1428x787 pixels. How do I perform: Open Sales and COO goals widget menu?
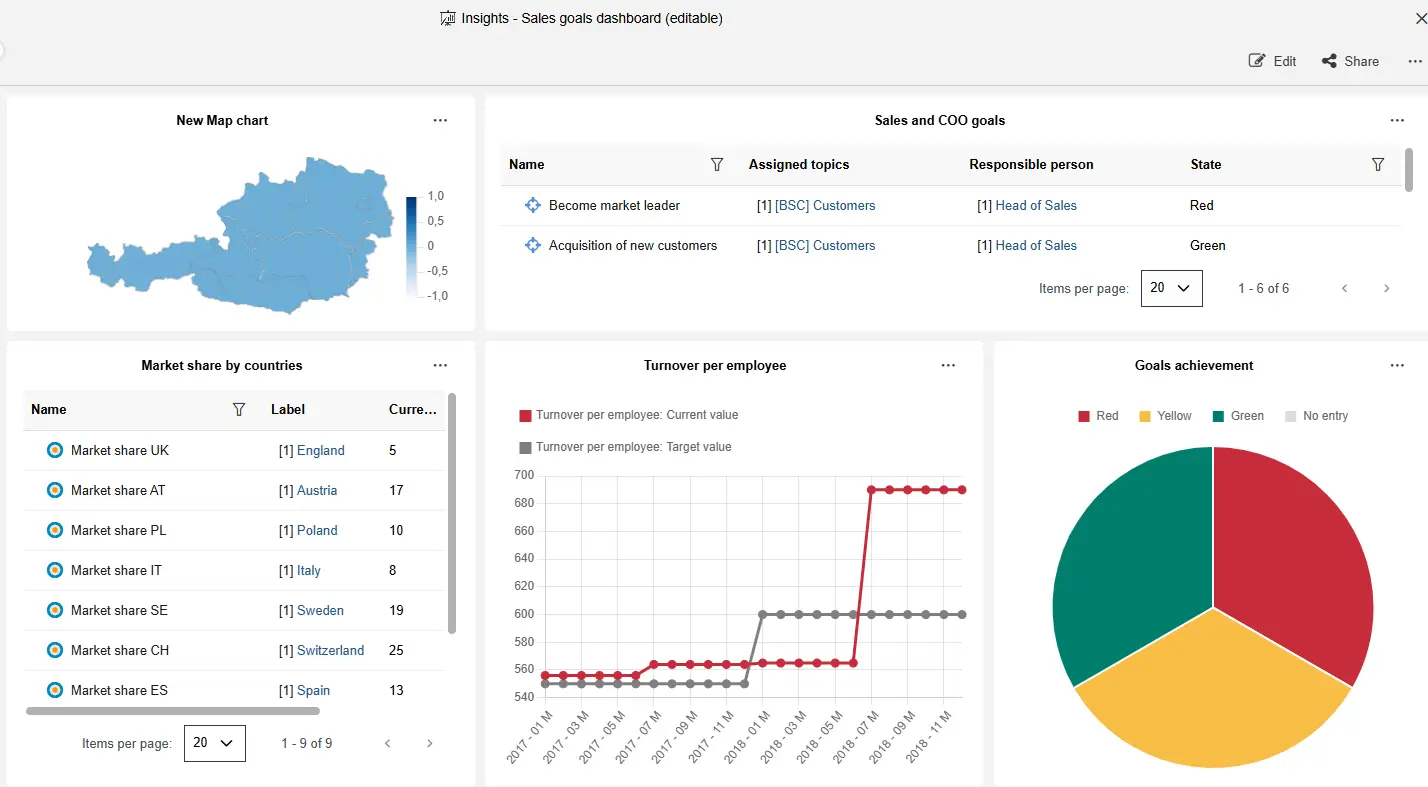click(x=1397, y=120)
